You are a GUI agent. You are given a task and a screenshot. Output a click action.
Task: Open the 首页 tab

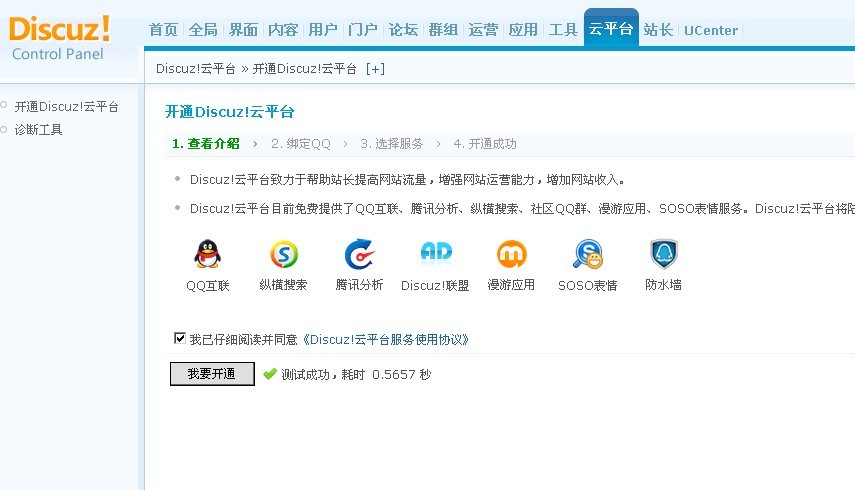pos(164,30)
